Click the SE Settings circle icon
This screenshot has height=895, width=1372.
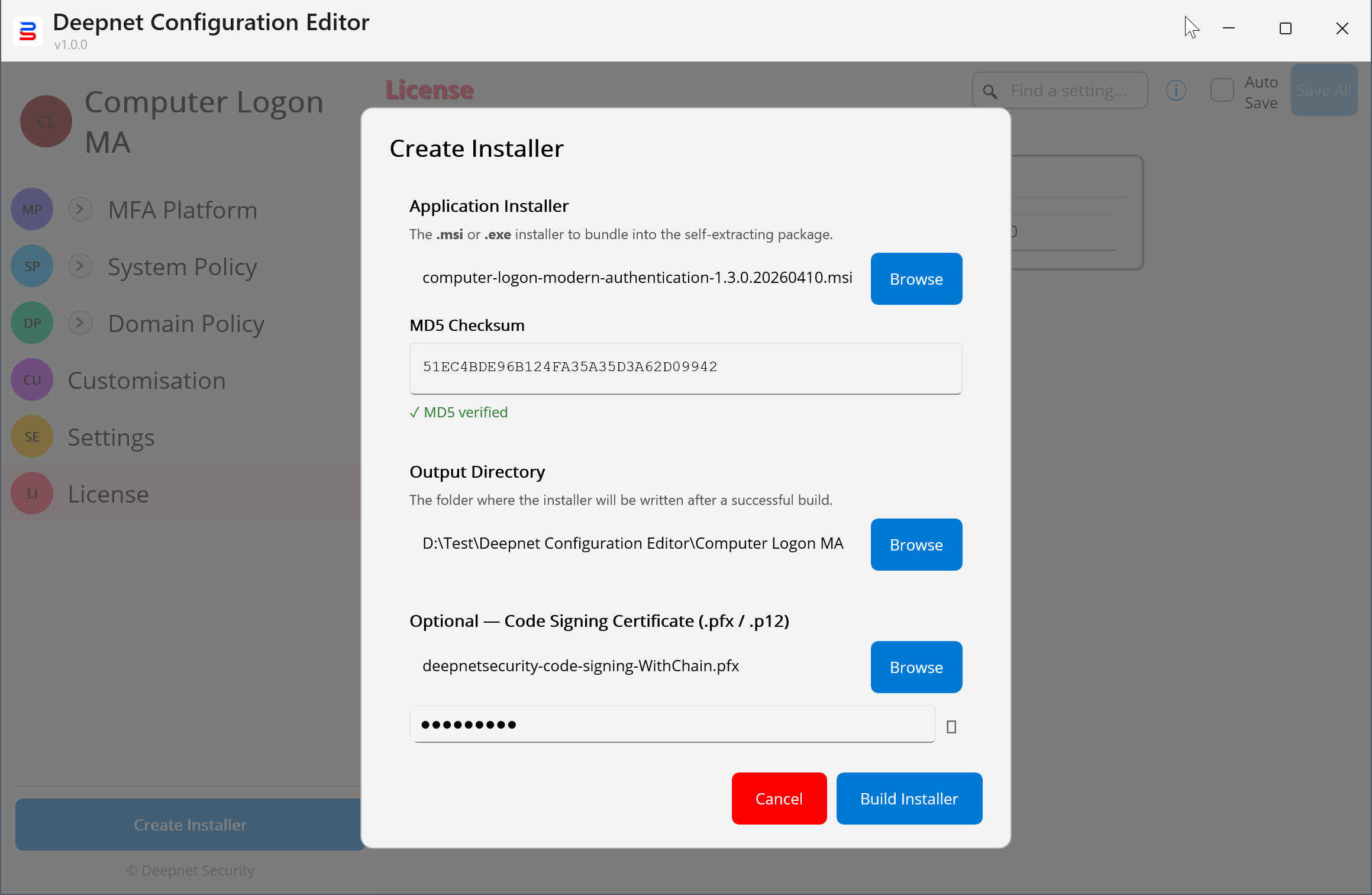[x=32, y=437]
